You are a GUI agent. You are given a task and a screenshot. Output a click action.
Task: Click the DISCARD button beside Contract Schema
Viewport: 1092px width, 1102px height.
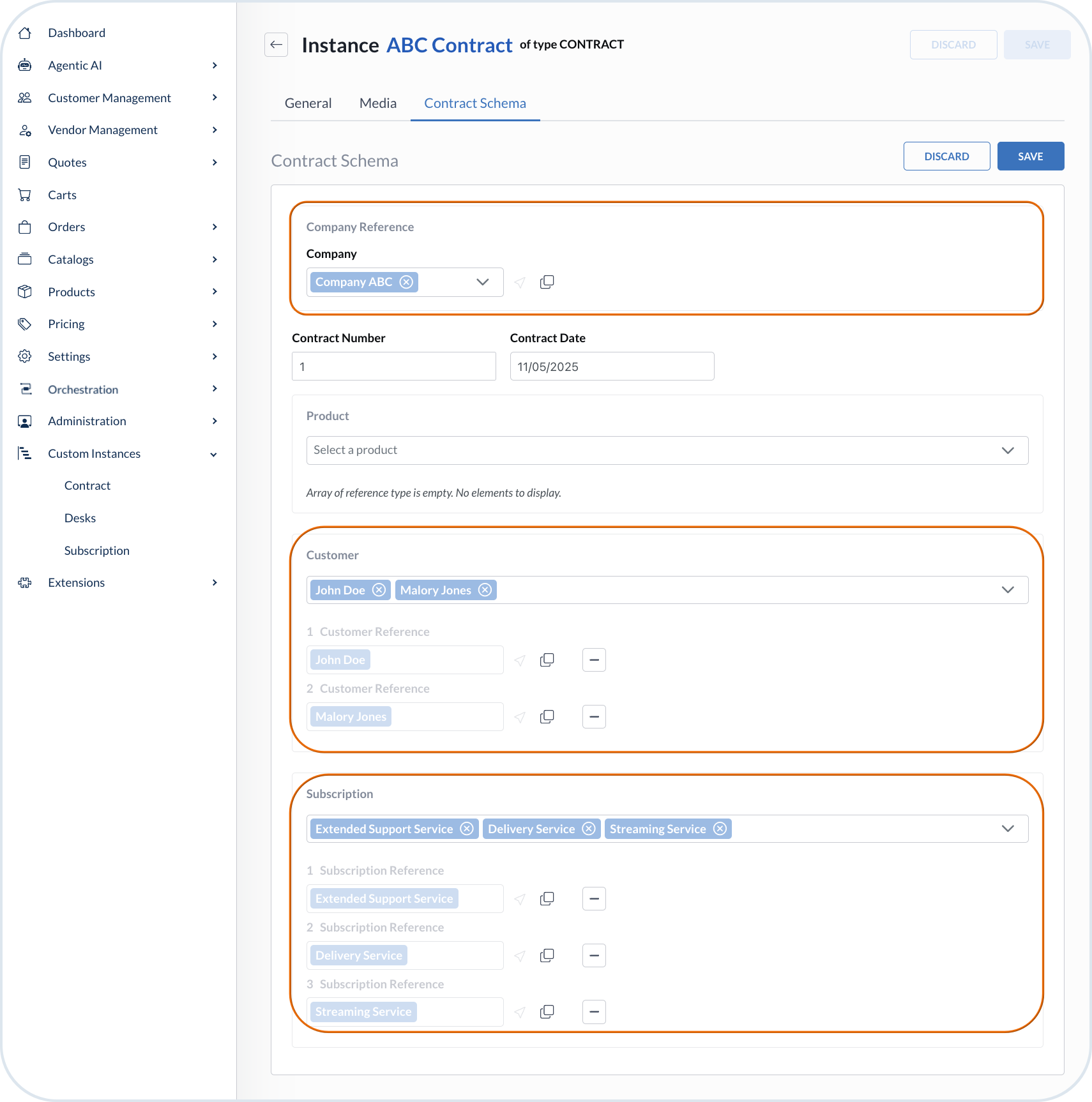click(x=946, y=156)
